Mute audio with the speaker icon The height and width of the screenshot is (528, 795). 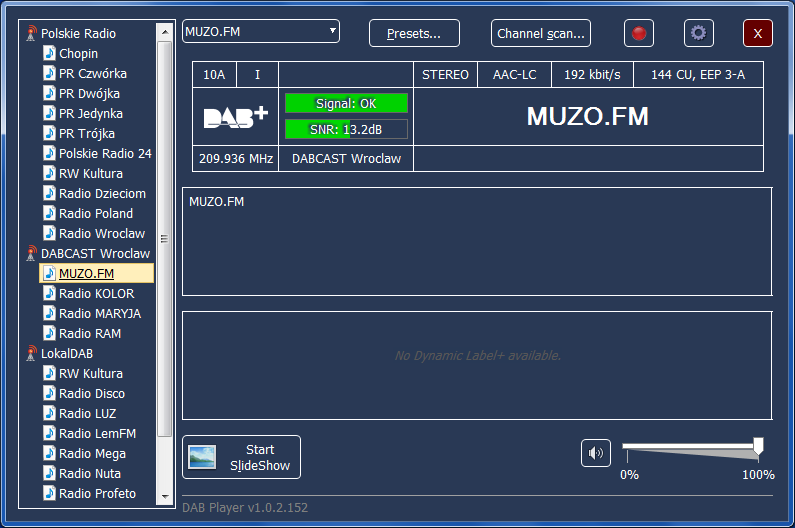click(x=596, y=453)
